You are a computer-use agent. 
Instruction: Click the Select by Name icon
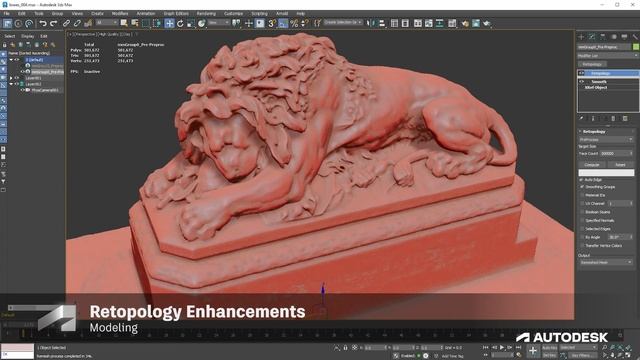pos(135,24)
